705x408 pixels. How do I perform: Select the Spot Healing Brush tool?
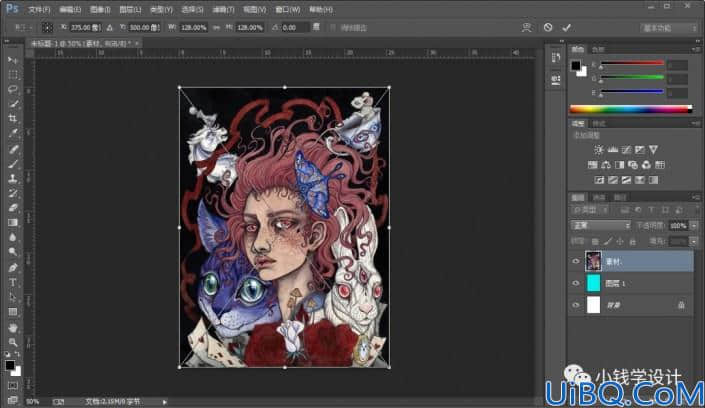point(13,149)
